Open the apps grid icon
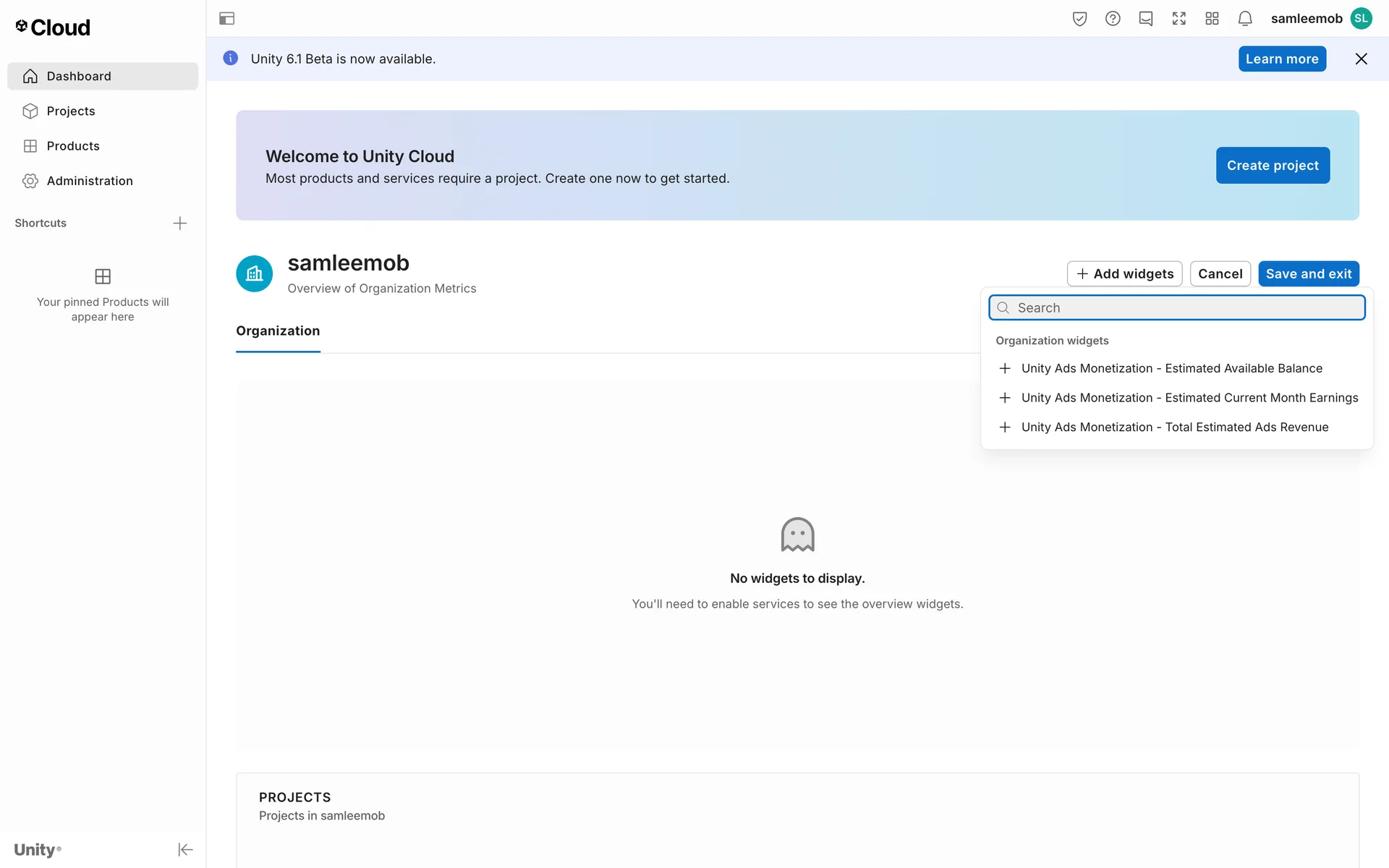Viewport: 1389px width, 868px height. pos(1212,19)
